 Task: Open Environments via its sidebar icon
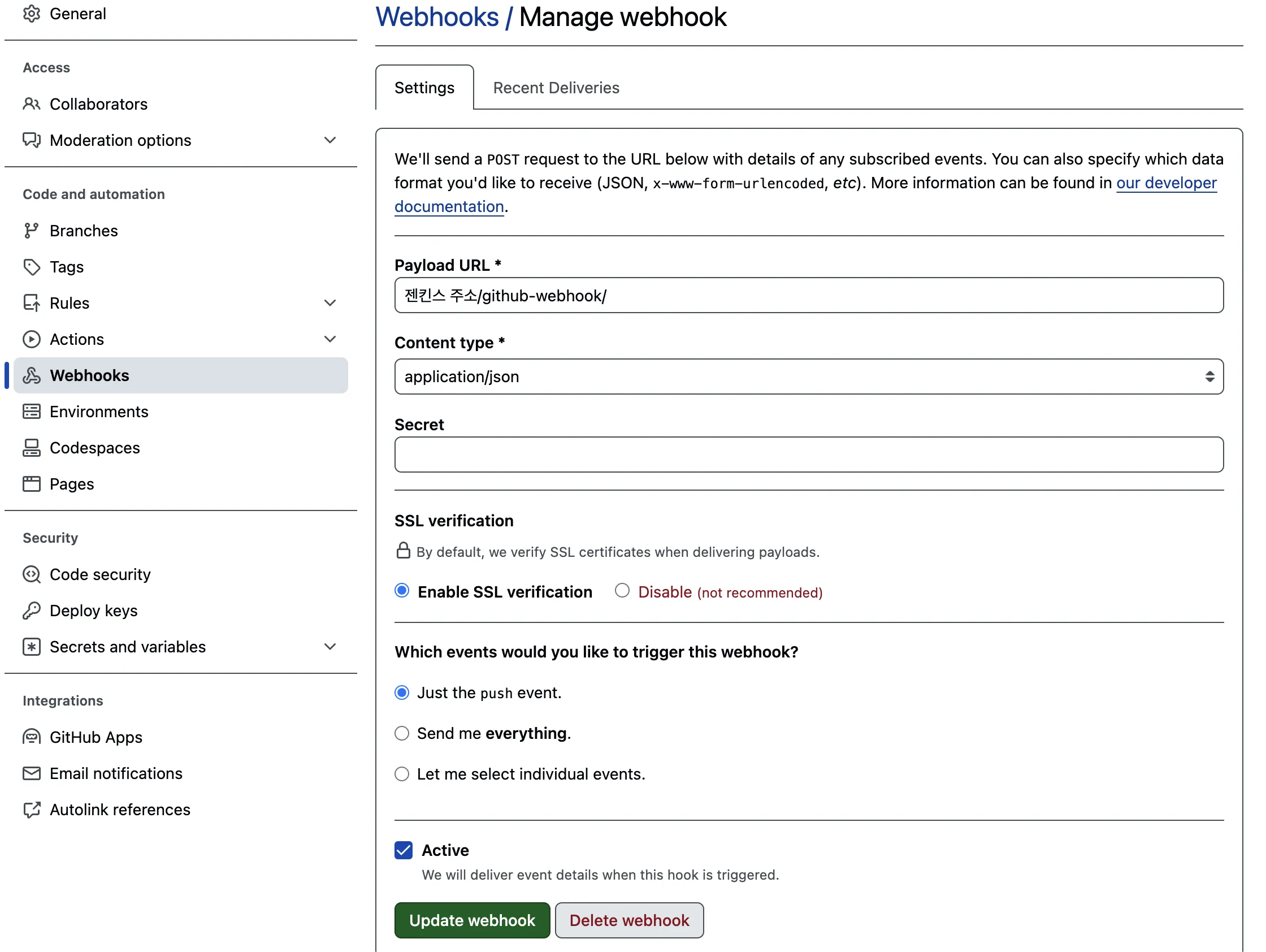click(x=32, y=412)
